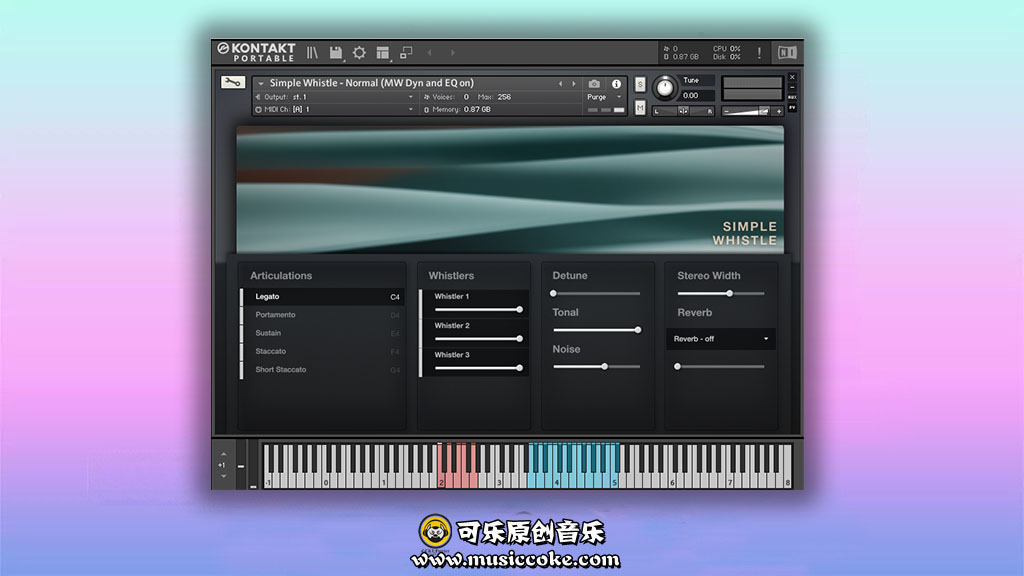
Task: Open Kontakt options gear
Action: [x=359, y=53]
